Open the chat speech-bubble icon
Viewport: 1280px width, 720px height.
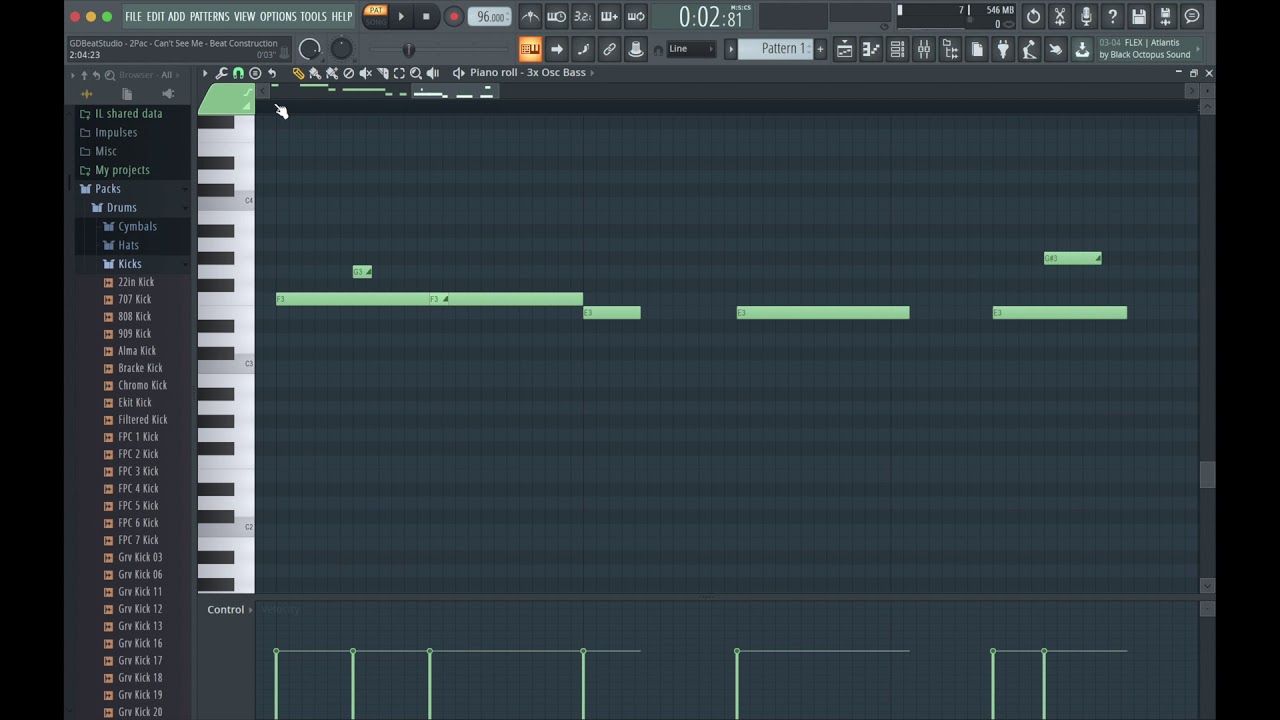click(1192, 16)
